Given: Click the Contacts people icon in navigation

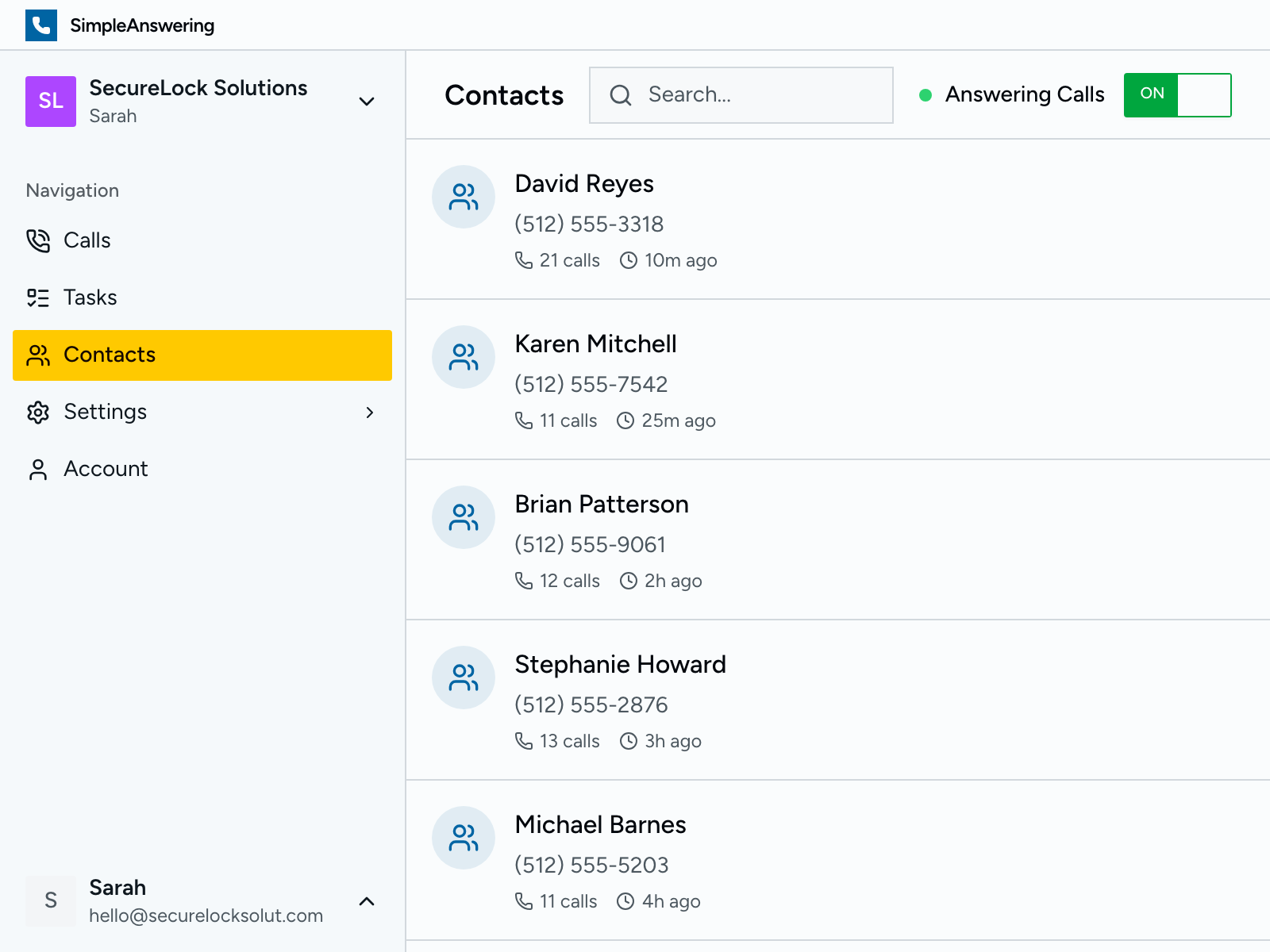Looking at the screenshot, I should pos(37,355).
